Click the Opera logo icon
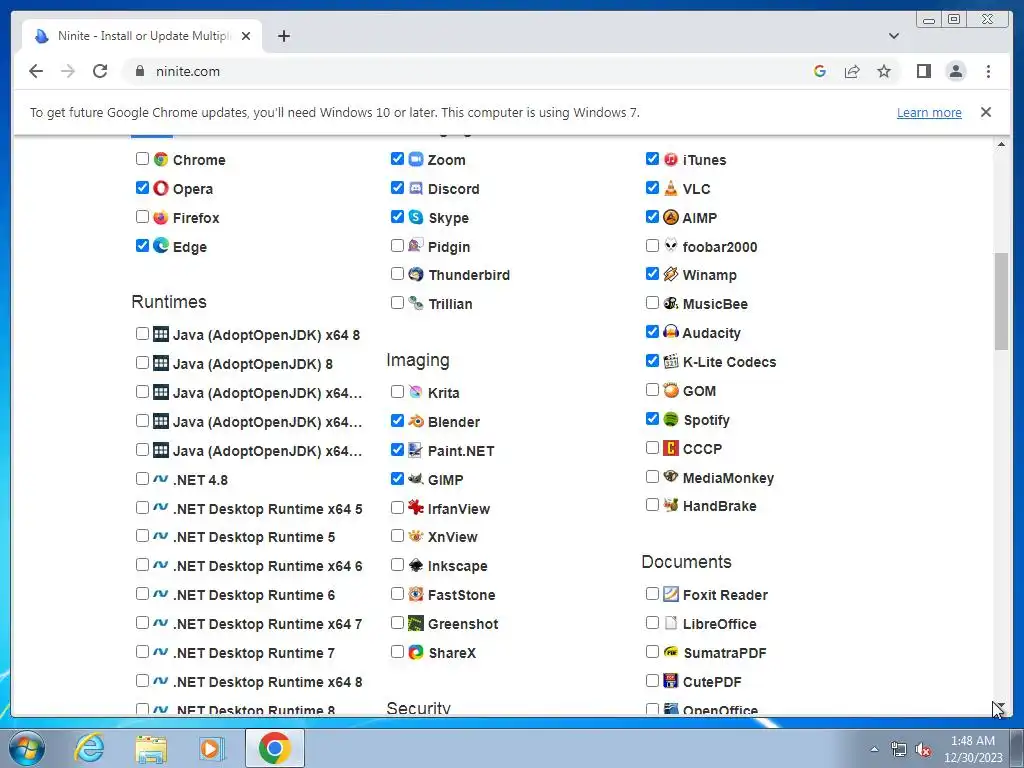 point(161,188)
